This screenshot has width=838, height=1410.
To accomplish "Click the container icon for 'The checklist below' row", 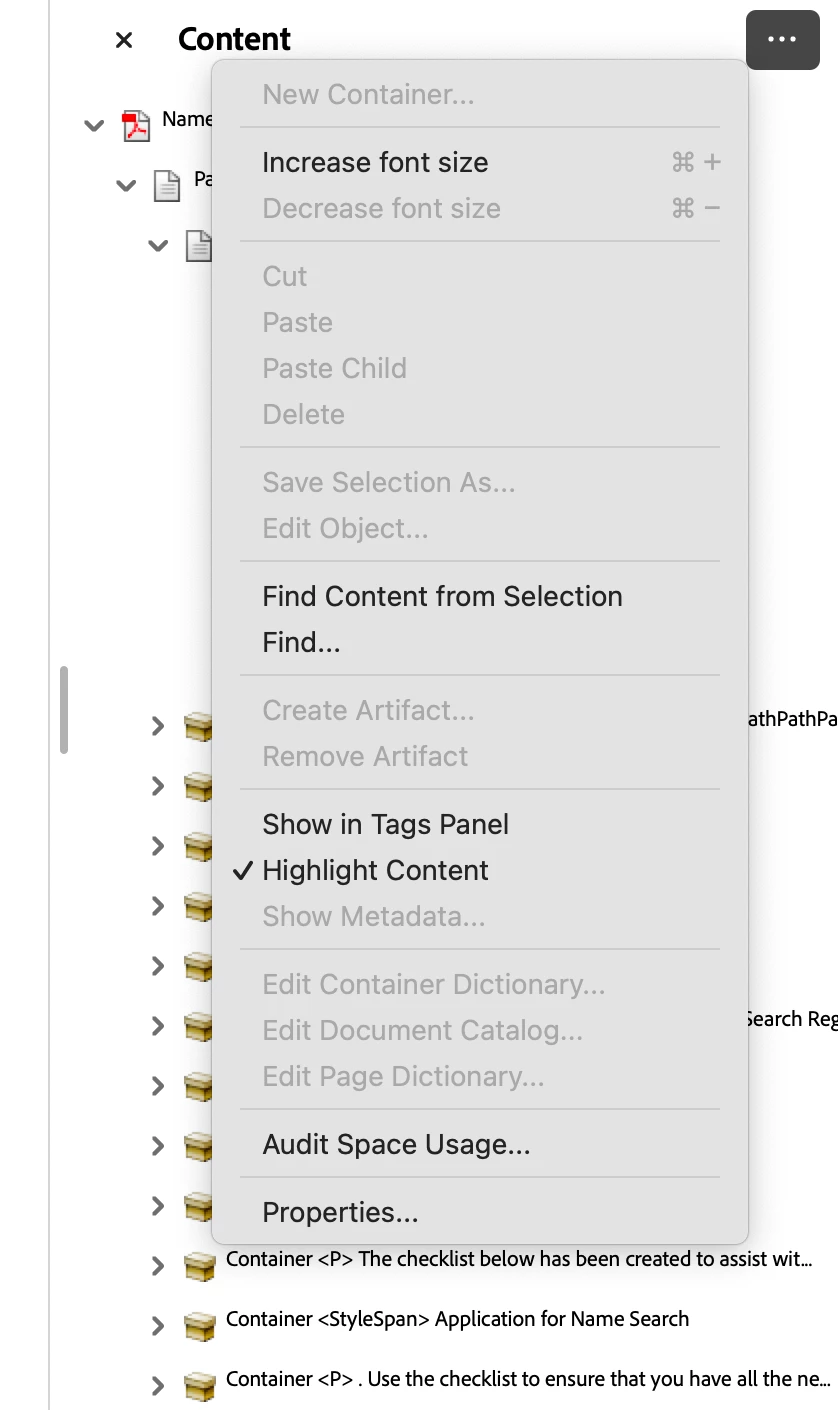I will pyautogui.click(x=200, y=1266).
